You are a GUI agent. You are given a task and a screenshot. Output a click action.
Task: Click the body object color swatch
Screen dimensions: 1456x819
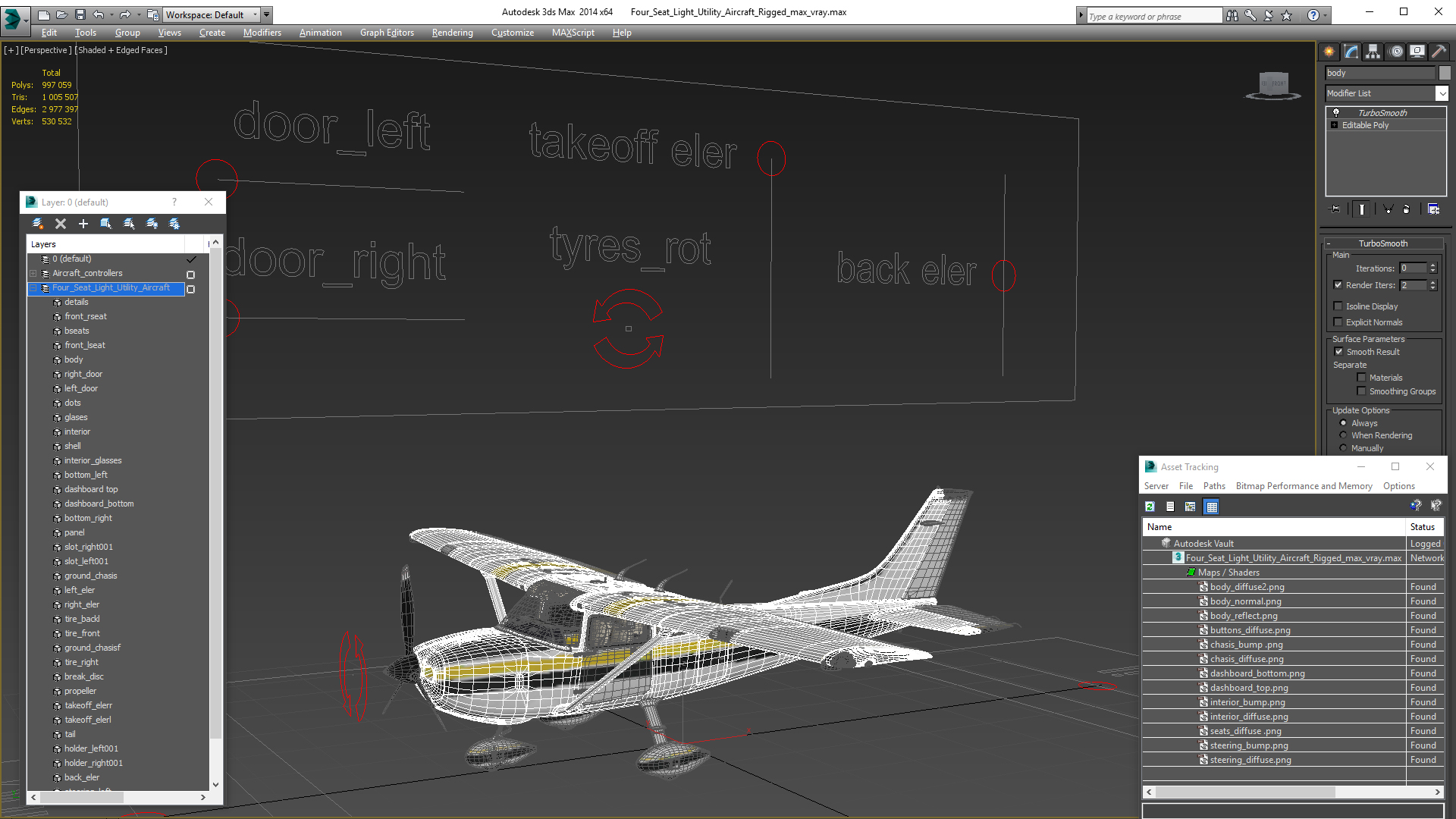(x=1445, y=73)
